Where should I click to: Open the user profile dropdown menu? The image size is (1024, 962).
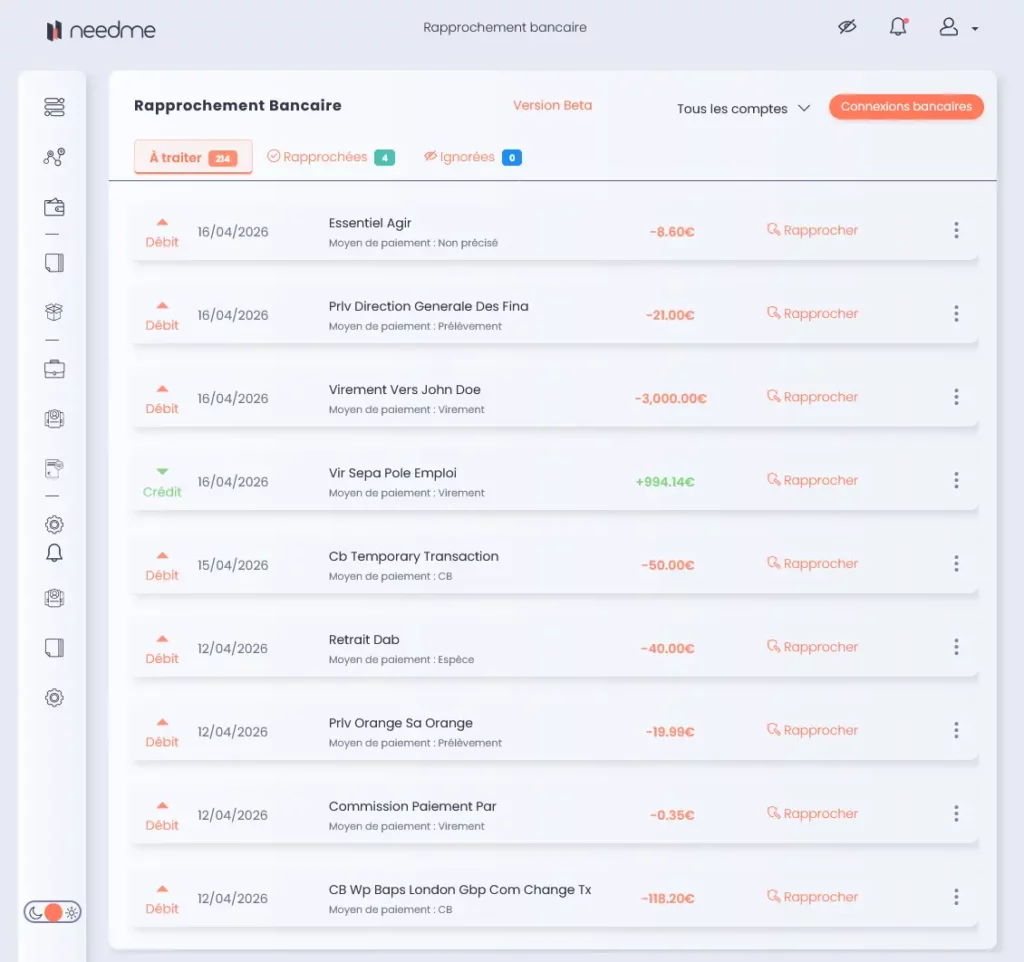pyautogui.click(x=957, y=28)
